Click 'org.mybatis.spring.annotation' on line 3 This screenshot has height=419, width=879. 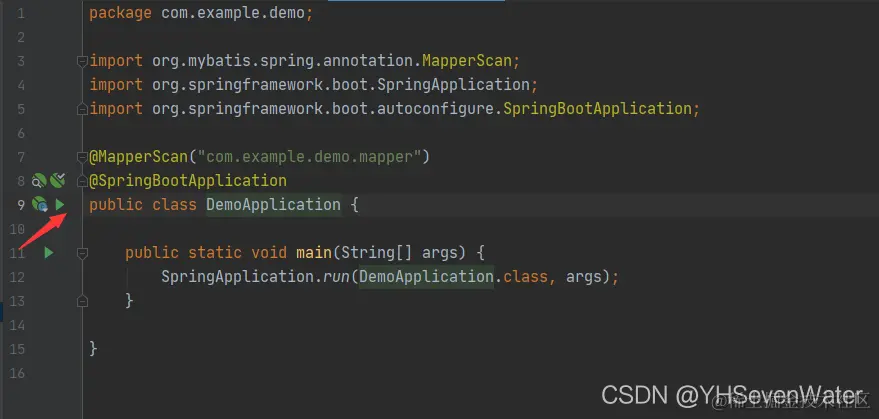point(283,61)
